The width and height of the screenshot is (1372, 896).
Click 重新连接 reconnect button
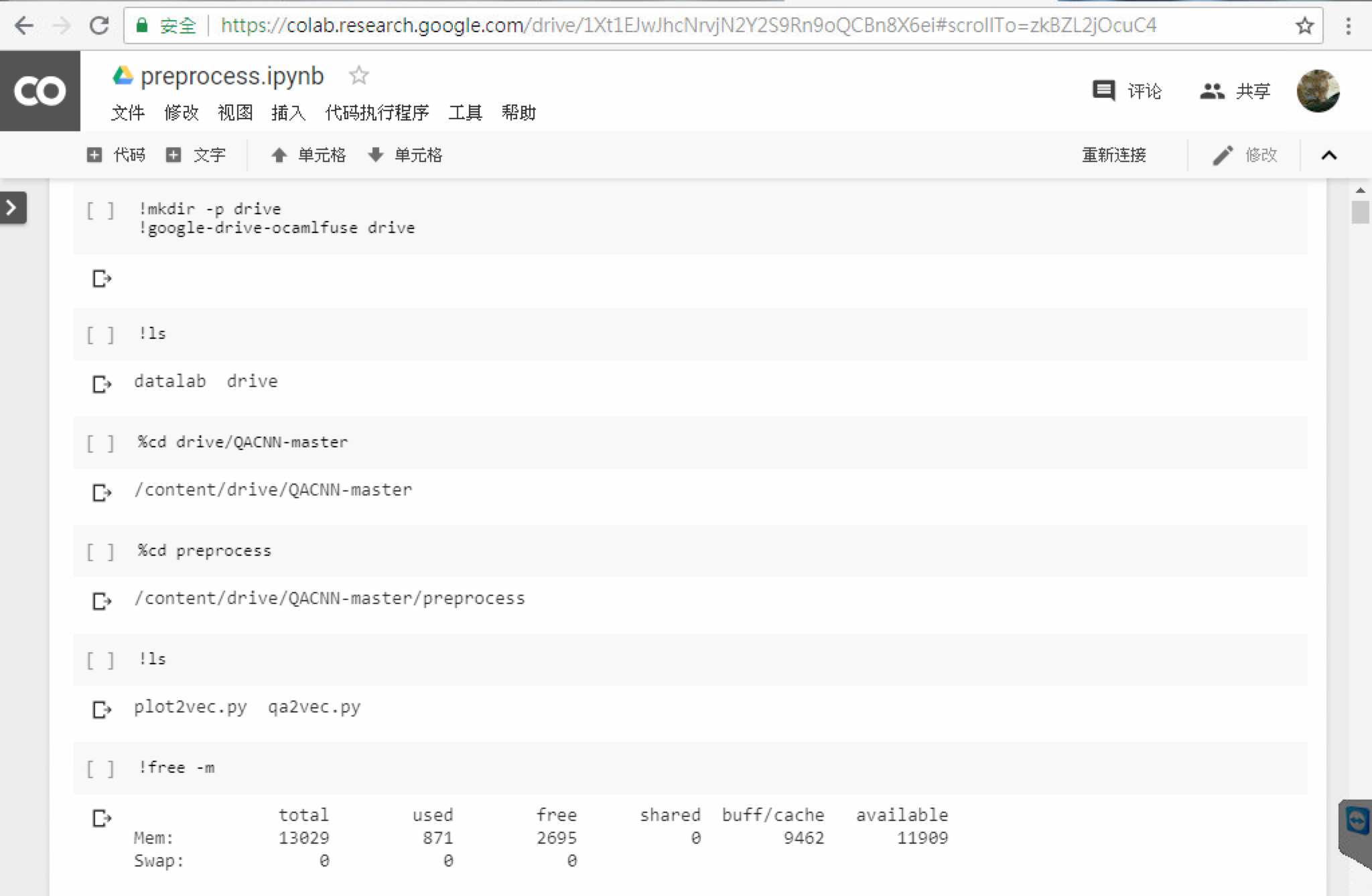(1113, 155)
